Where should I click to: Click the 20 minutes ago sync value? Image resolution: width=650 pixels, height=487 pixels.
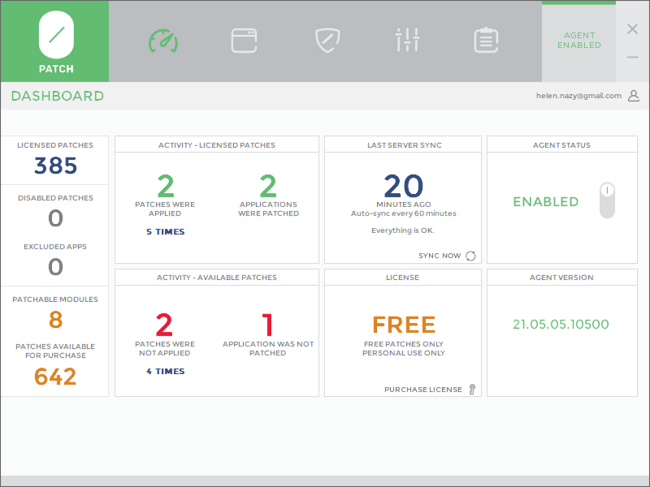(x=403, y=186)
